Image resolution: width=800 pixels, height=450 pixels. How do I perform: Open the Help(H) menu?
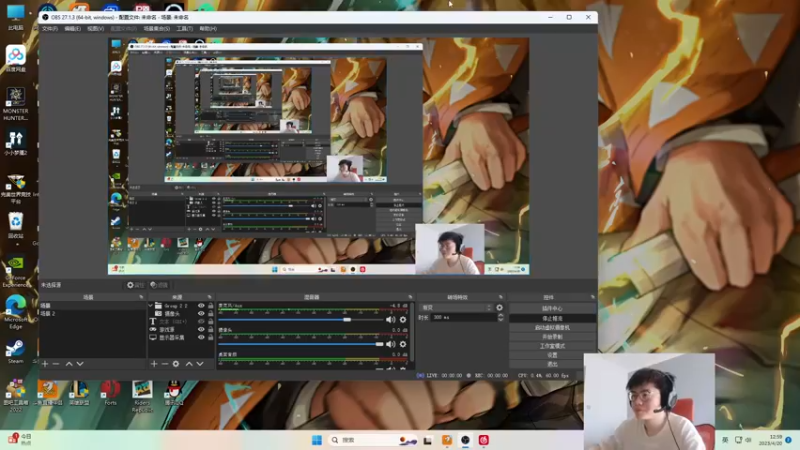point(208,29)
